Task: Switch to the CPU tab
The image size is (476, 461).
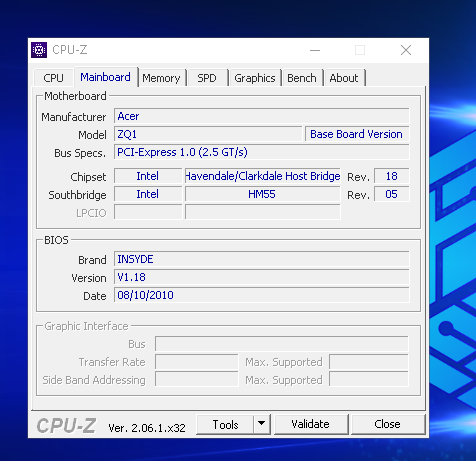Action: pos(53,78)
